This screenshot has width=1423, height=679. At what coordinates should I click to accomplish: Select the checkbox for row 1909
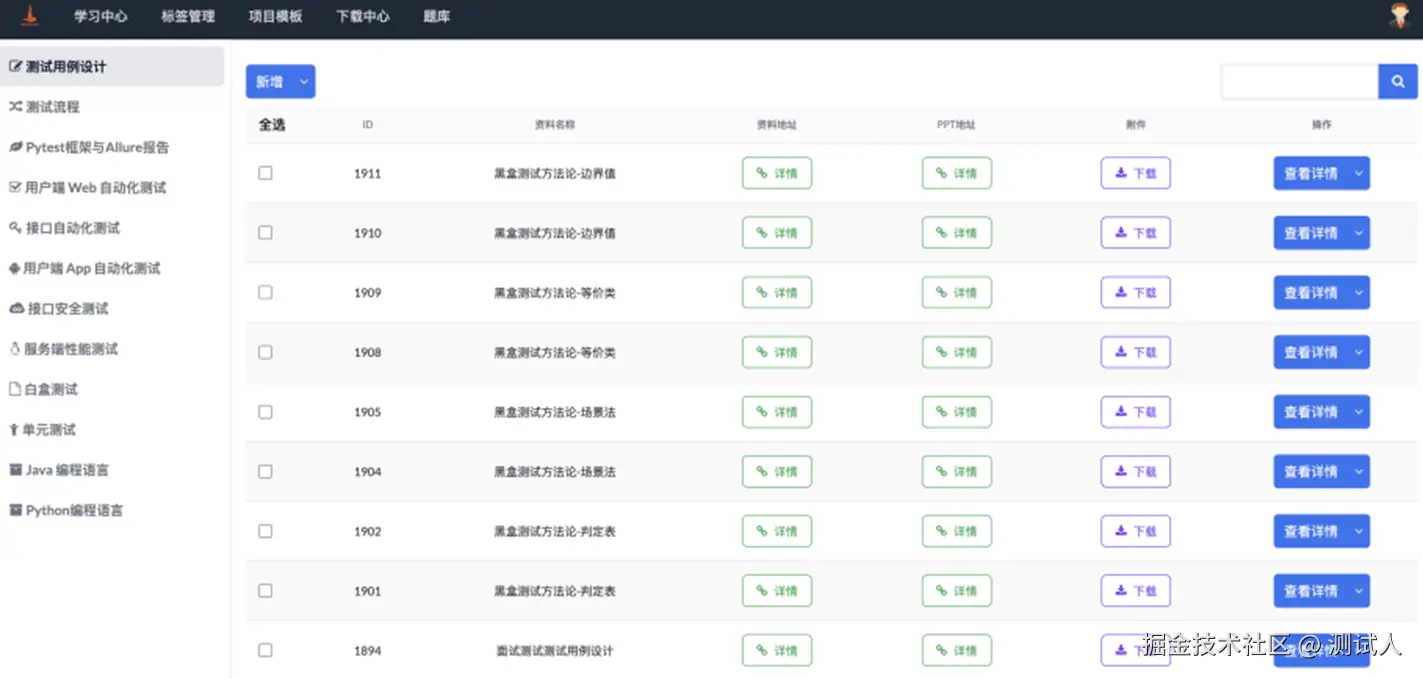(x=265, y=292)
